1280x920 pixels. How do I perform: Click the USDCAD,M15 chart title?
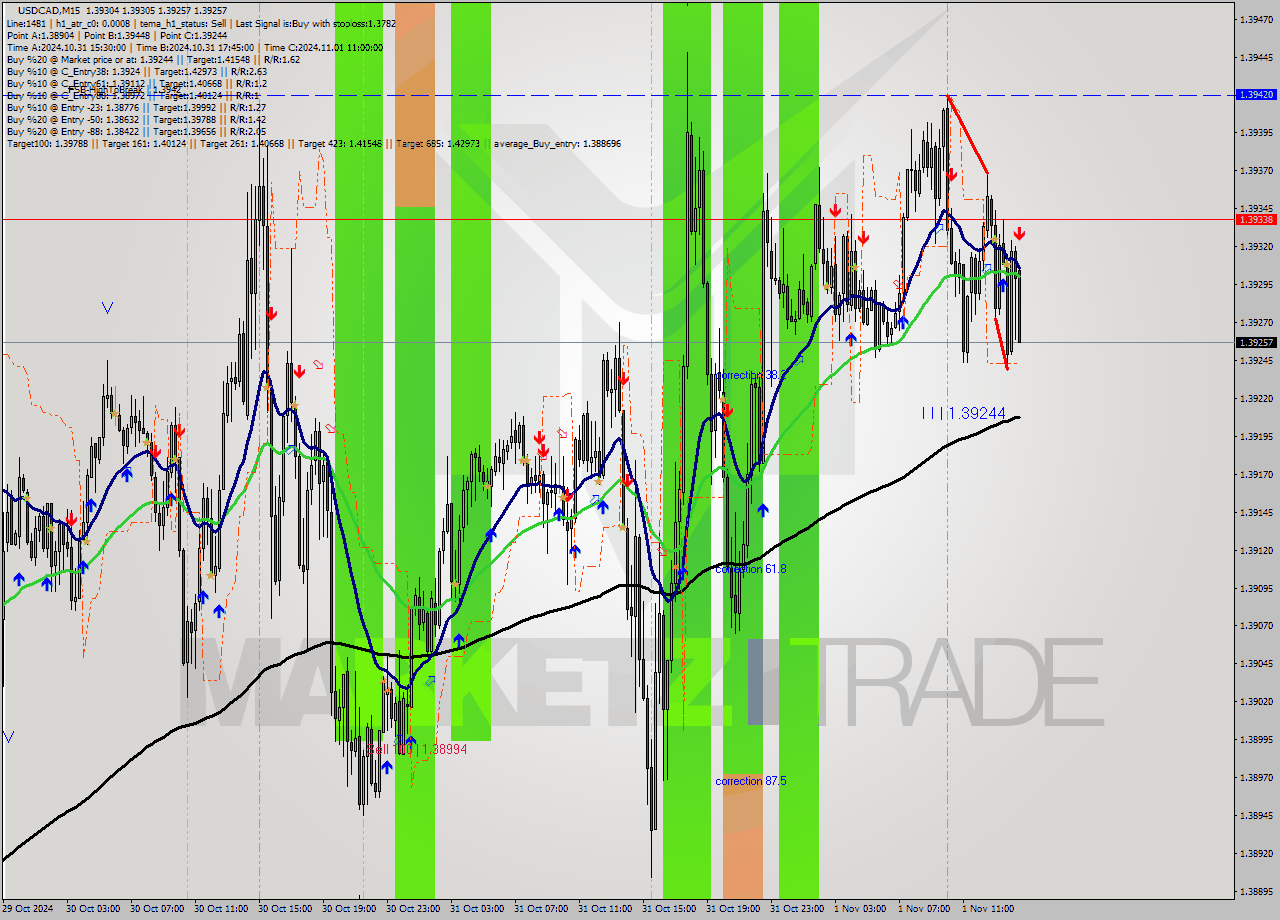(48, 10)
